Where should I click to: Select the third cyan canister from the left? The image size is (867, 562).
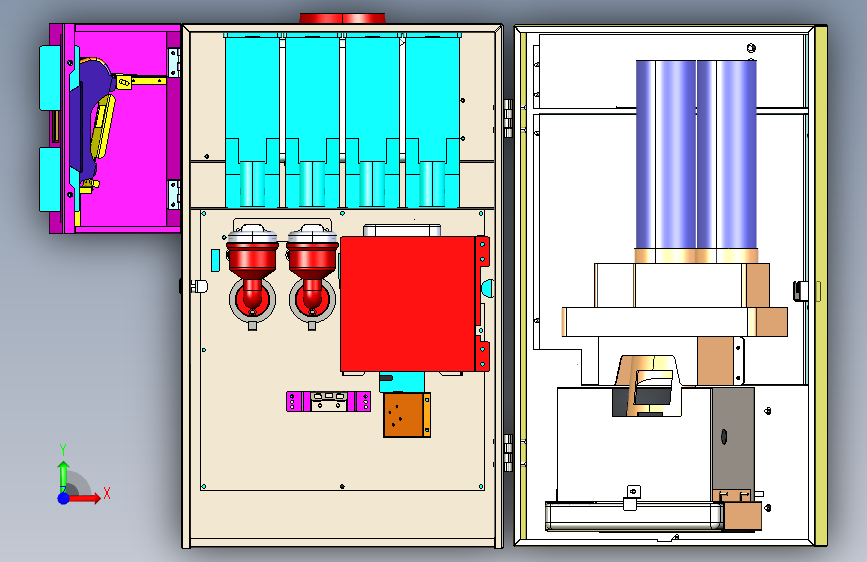pos(372,120)
